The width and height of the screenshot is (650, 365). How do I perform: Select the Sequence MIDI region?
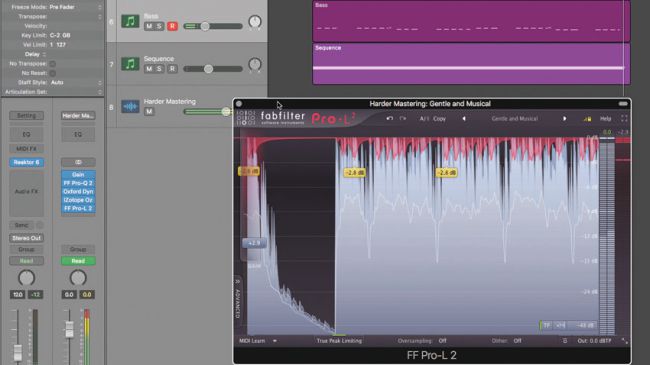point(471,64)
